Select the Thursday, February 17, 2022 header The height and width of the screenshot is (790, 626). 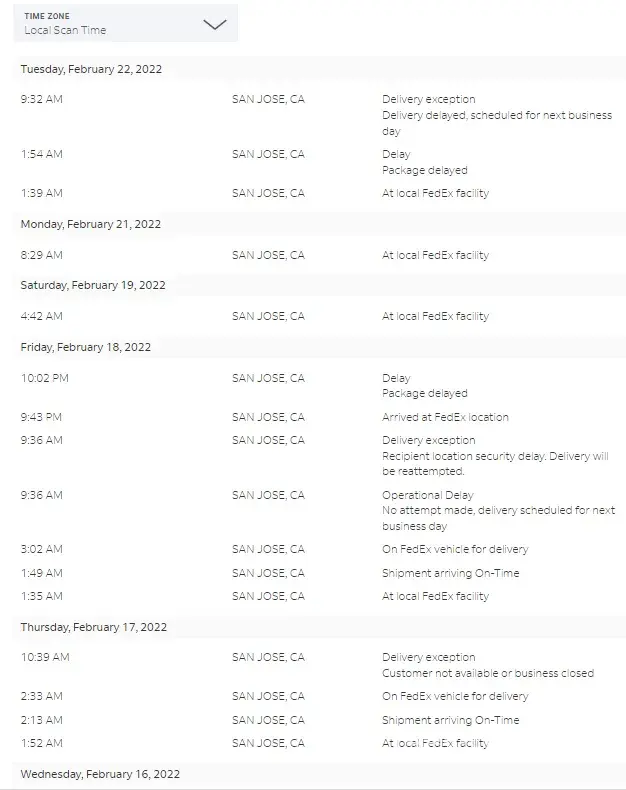[94, 627]
